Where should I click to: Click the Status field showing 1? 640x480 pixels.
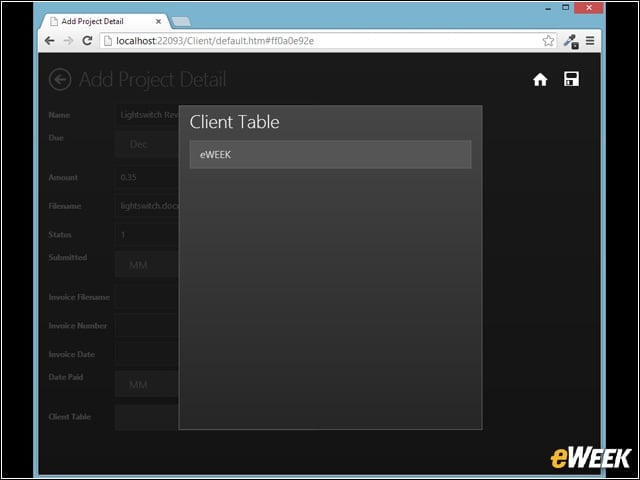[147, 235]
